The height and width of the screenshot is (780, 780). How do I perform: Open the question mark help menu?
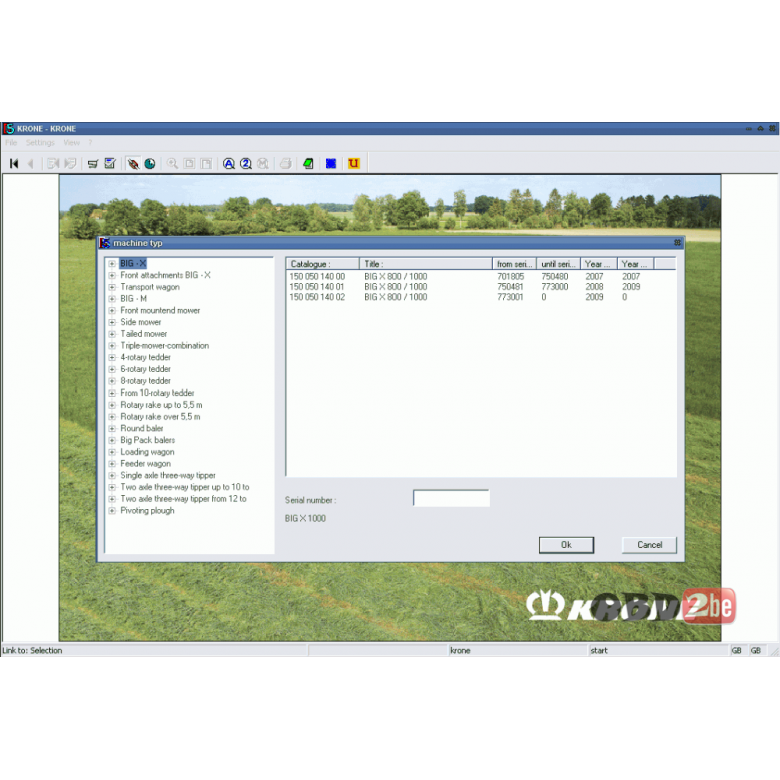[x=90, y=143]
